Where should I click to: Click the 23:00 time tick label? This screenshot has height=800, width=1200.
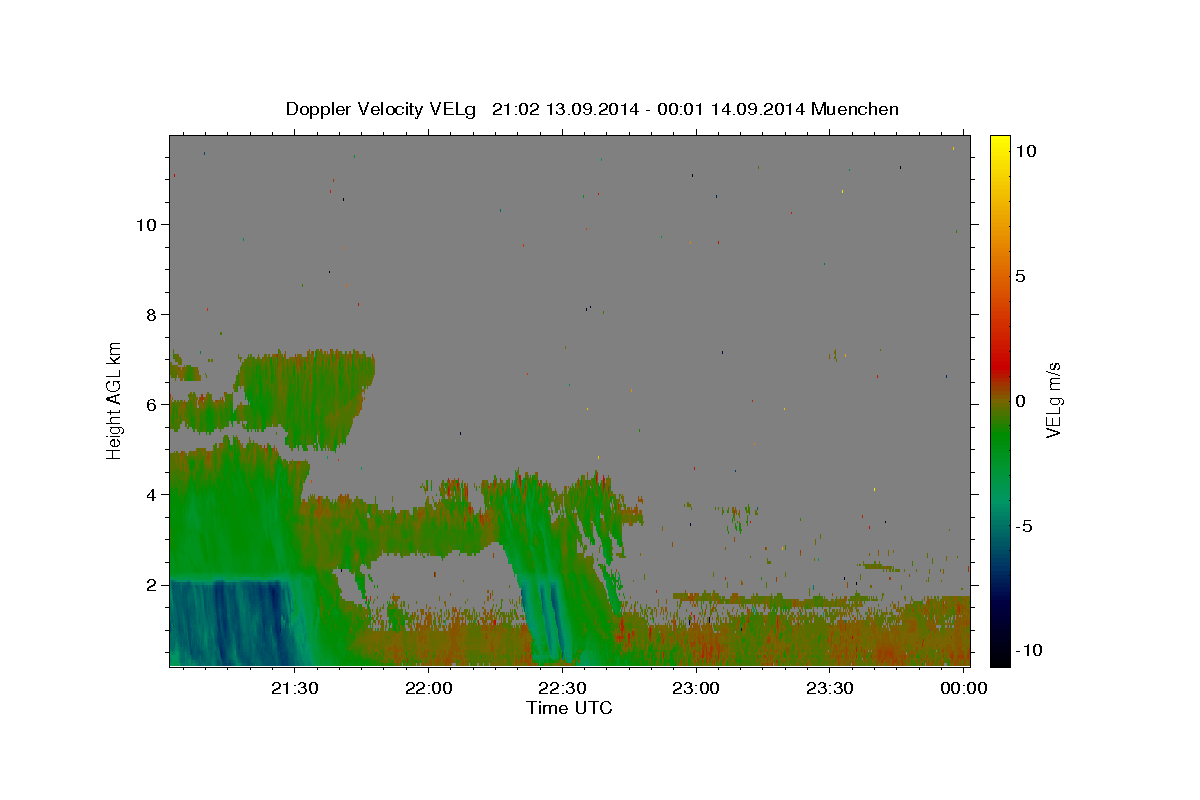tap(695, 688)
